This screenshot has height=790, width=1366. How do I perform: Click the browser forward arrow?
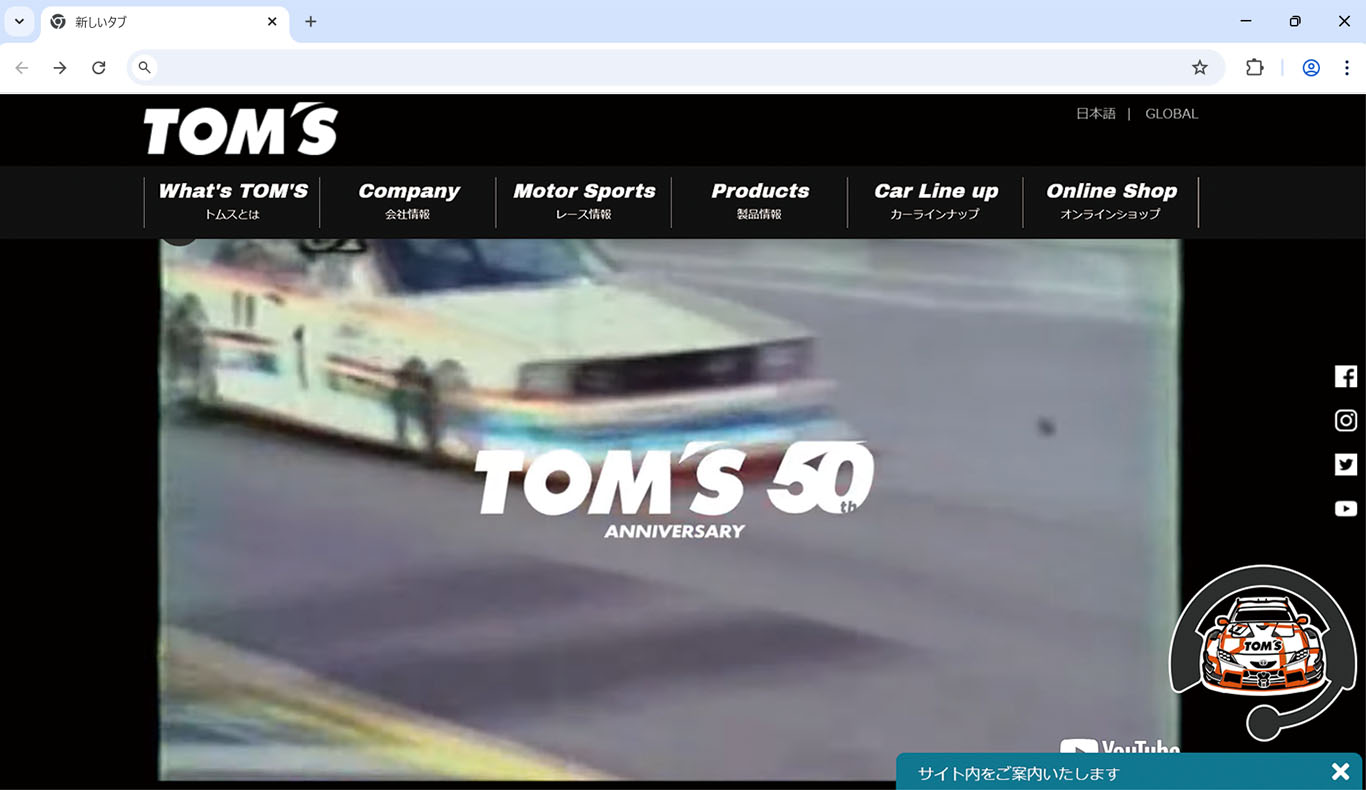(x=60, y=68)
